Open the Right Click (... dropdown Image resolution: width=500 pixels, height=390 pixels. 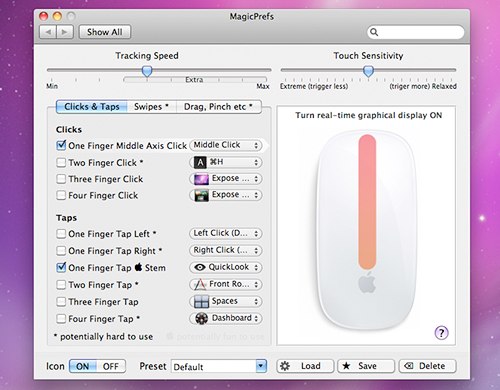coord(226,250)
